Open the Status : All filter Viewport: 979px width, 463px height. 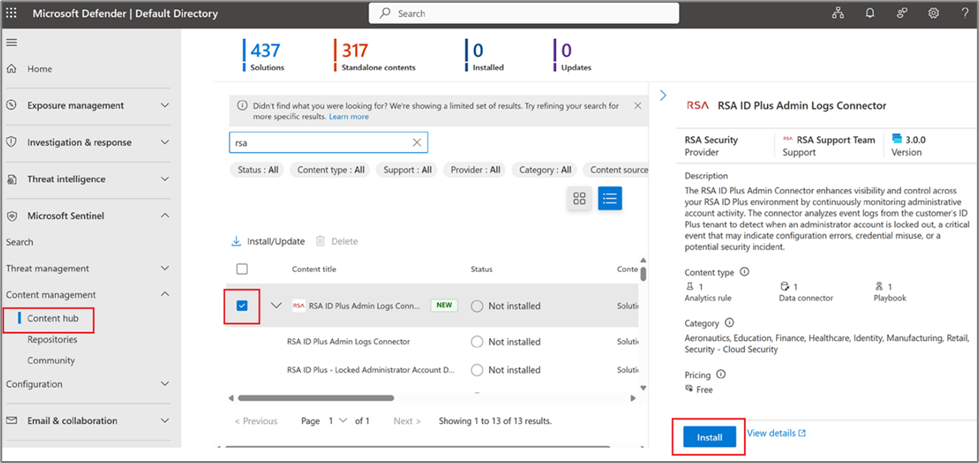point(258,170)
